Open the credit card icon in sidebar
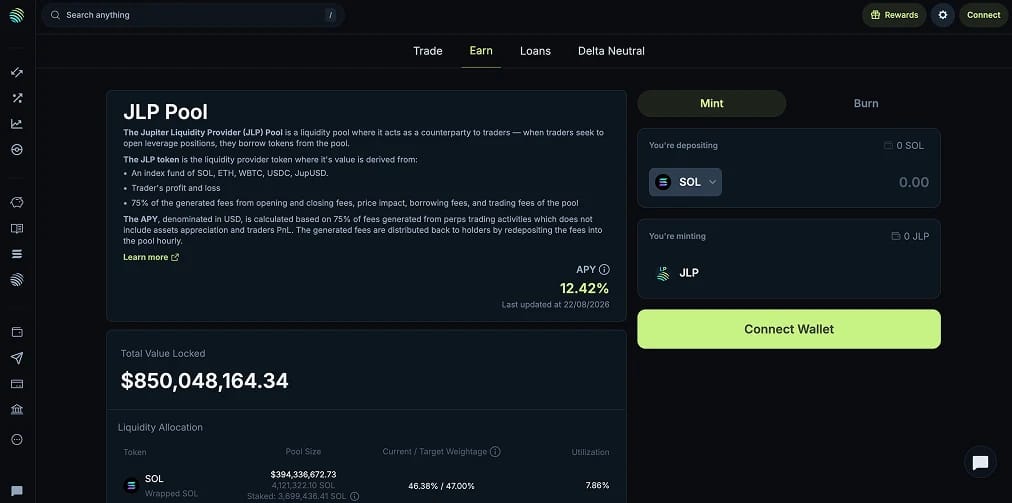 [x=17, y=384]
